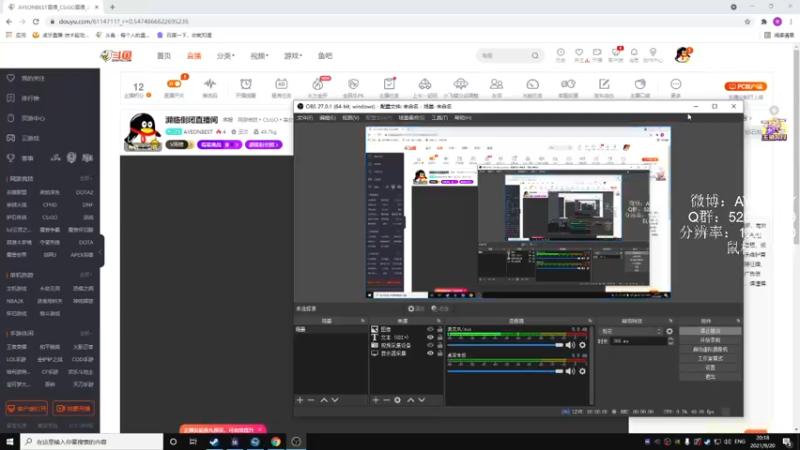800x450 pixels.
Task: Expand the 视频 dropdown in Douyu navigation
Action: coord(259,56)
